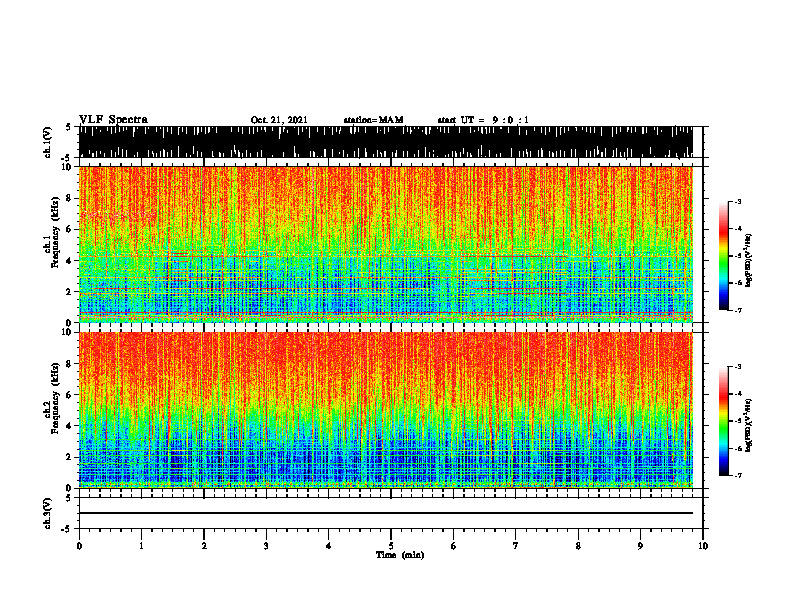
Task: Click ch.1 spectrogram "6" kHz tick label
Action: tap(69, 229)
